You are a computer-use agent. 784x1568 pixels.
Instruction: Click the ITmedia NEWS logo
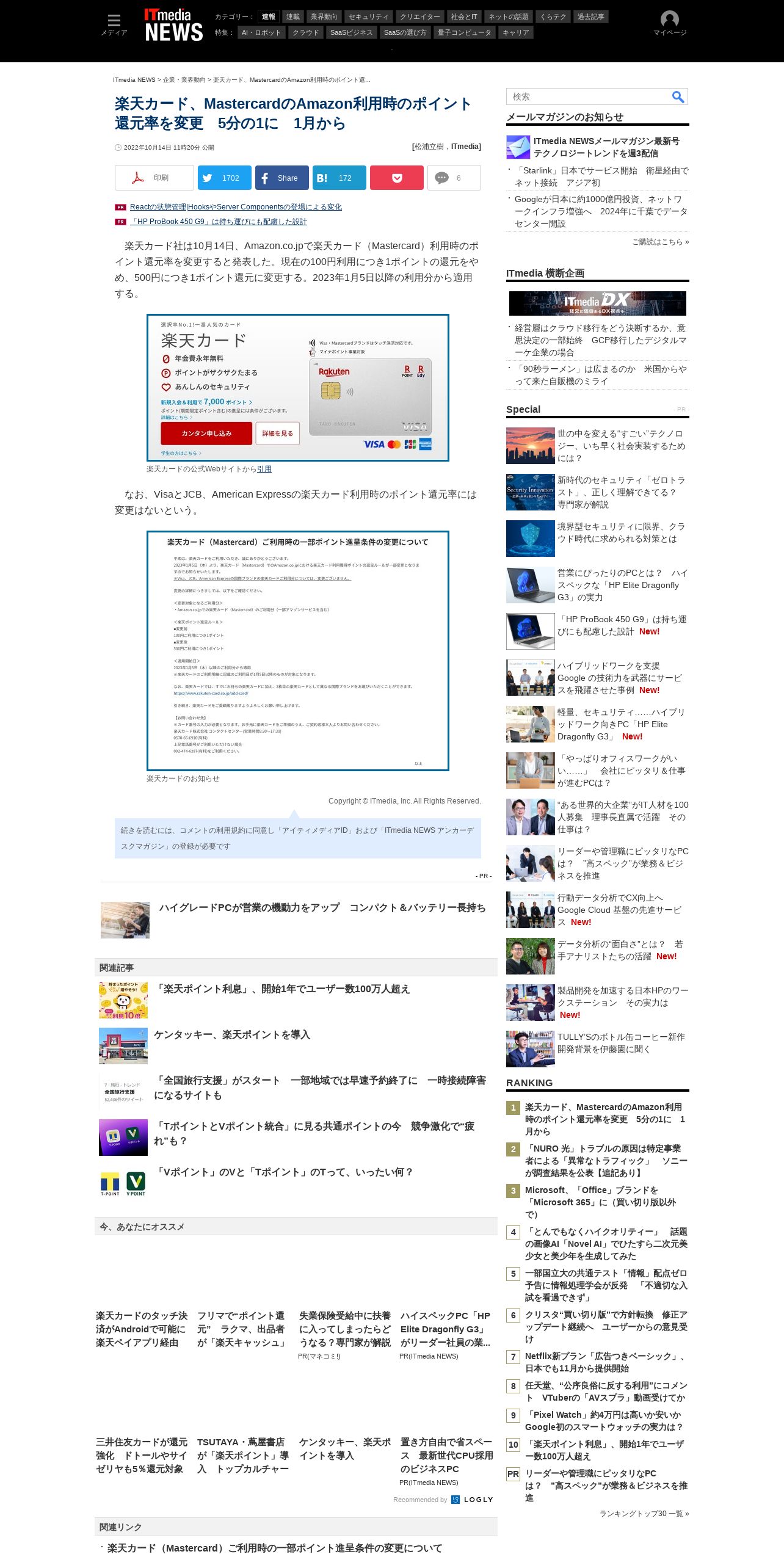[173, 25]
